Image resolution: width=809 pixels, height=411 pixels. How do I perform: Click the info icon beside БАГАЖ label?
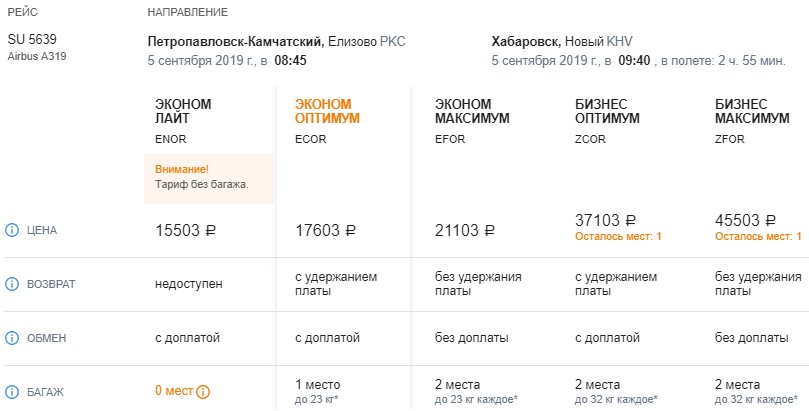13,392
